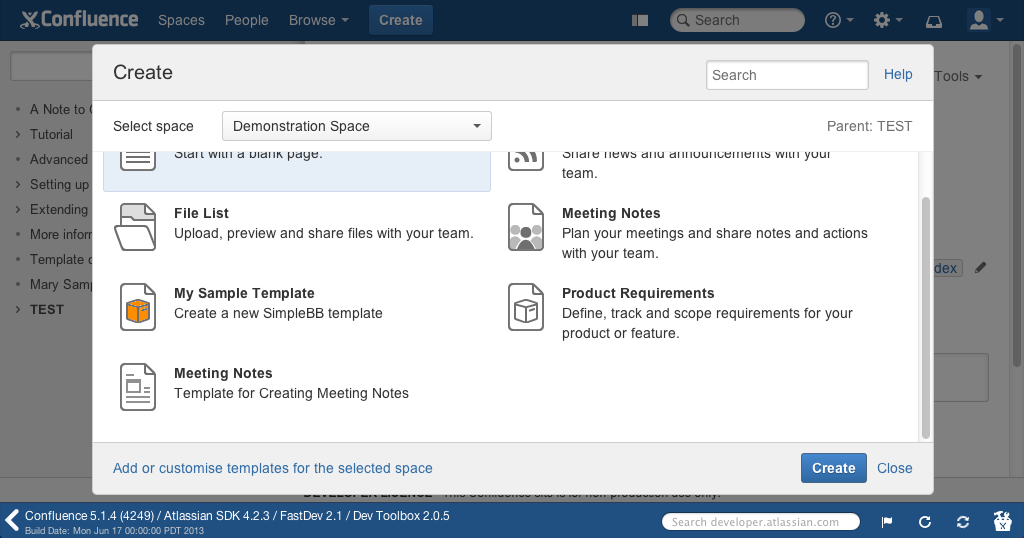Click the flag icon in developer toolbar
This screenshot has height=538, width=1024.
(x=887, y=522)
